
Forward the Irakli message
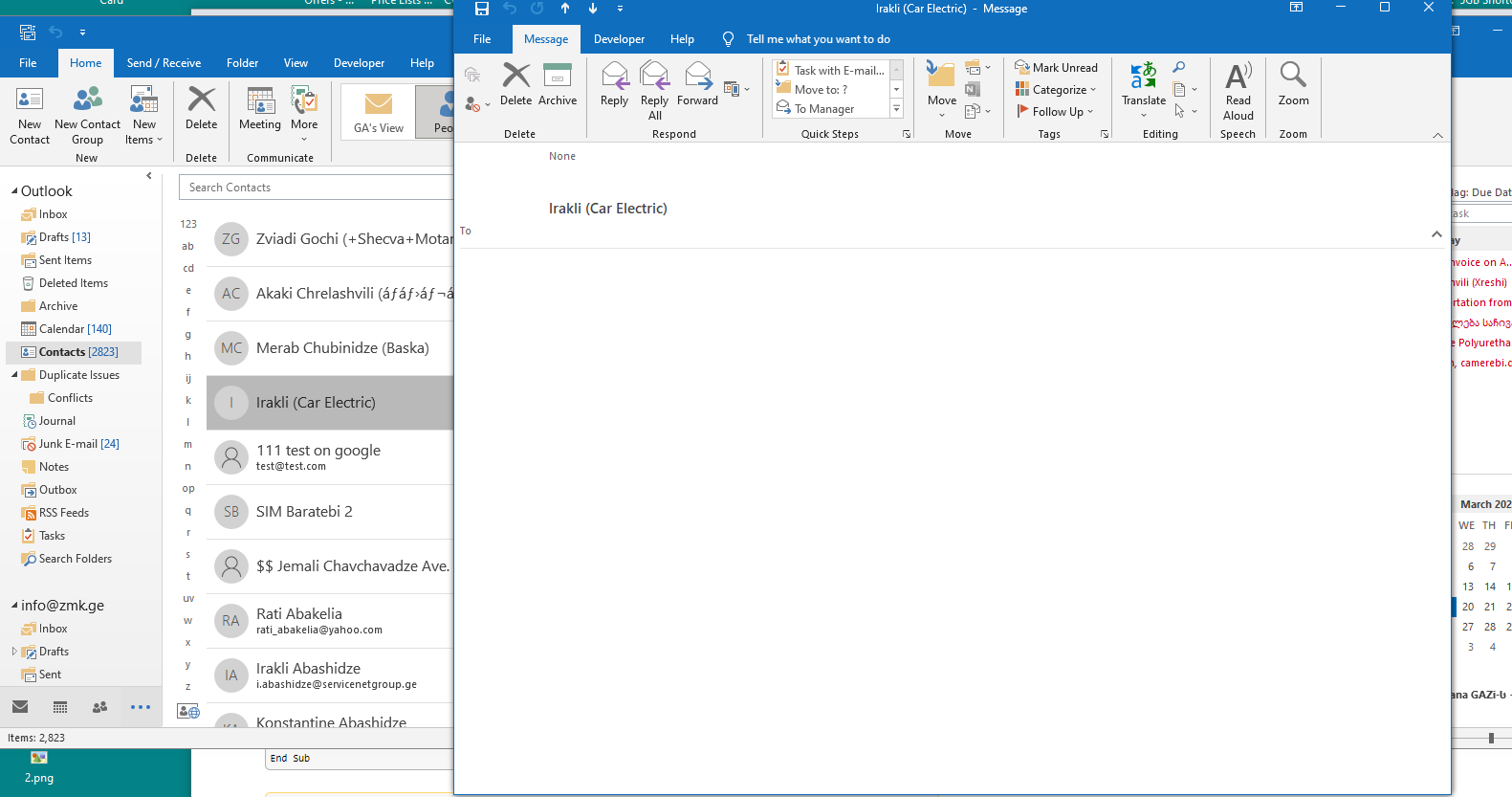(697, 84)
